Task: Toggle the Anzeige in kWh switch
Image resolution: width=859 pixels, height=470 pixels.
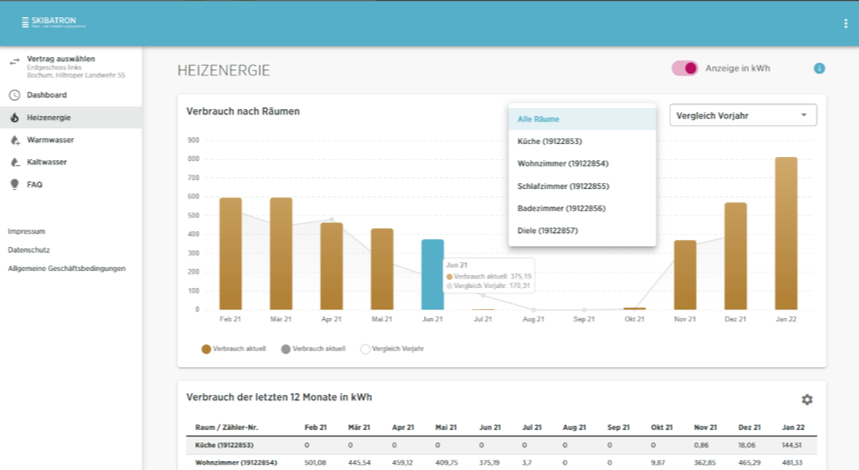Action: 684,68
